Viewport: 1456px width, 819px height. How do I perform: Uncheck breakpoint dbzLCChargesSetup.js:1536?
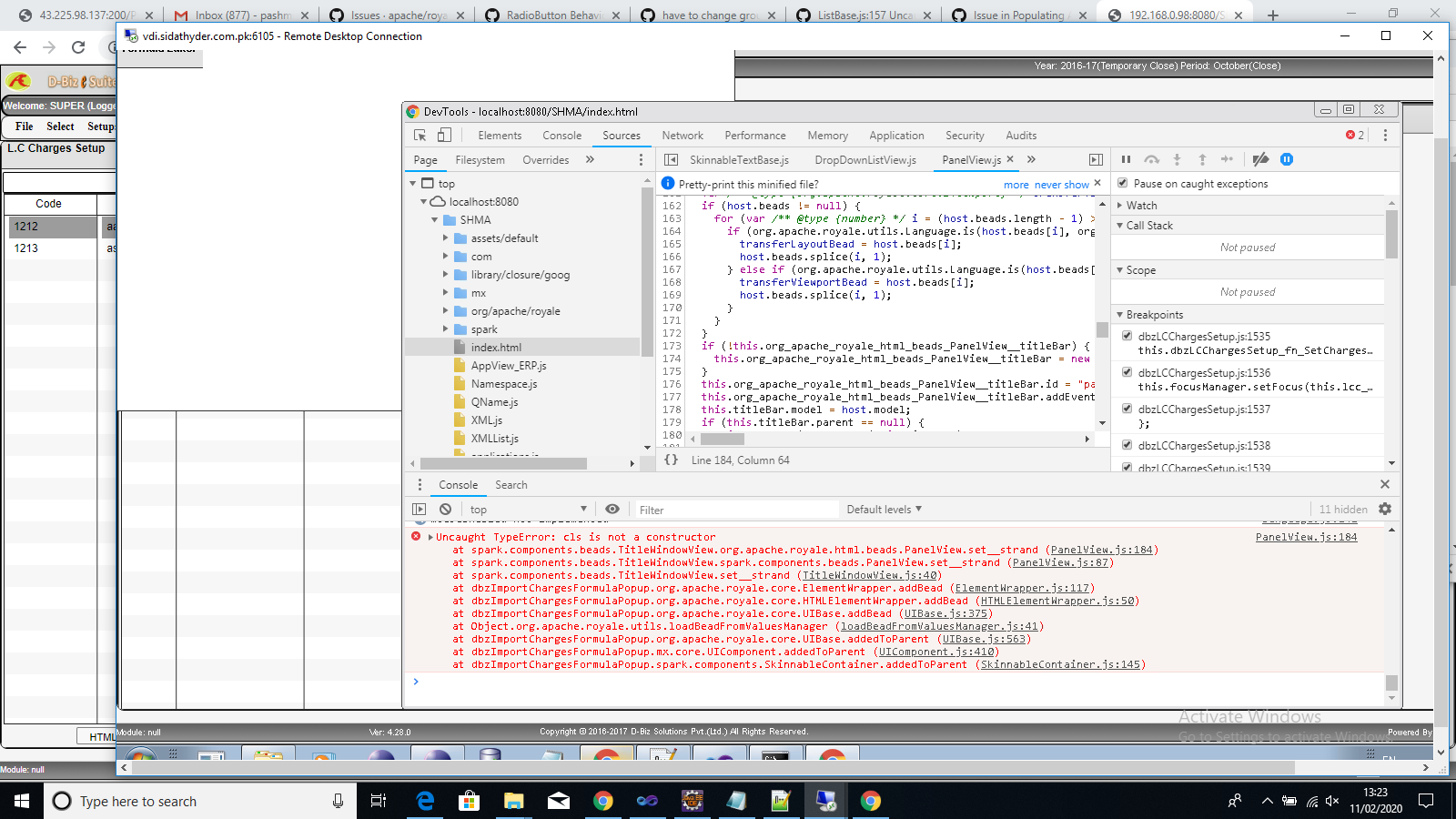(1128, 372)
